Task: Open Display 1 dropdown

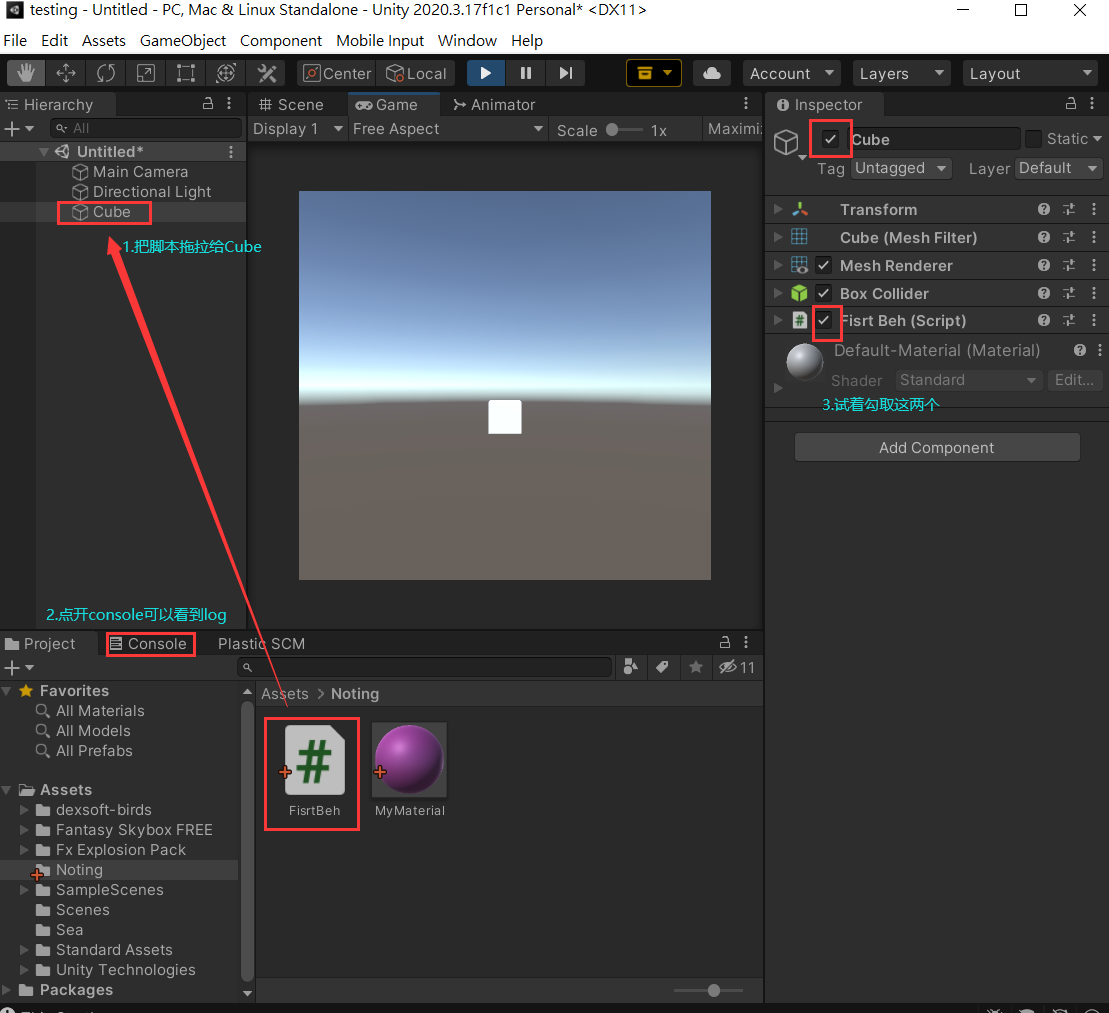Action: point(297,129)
